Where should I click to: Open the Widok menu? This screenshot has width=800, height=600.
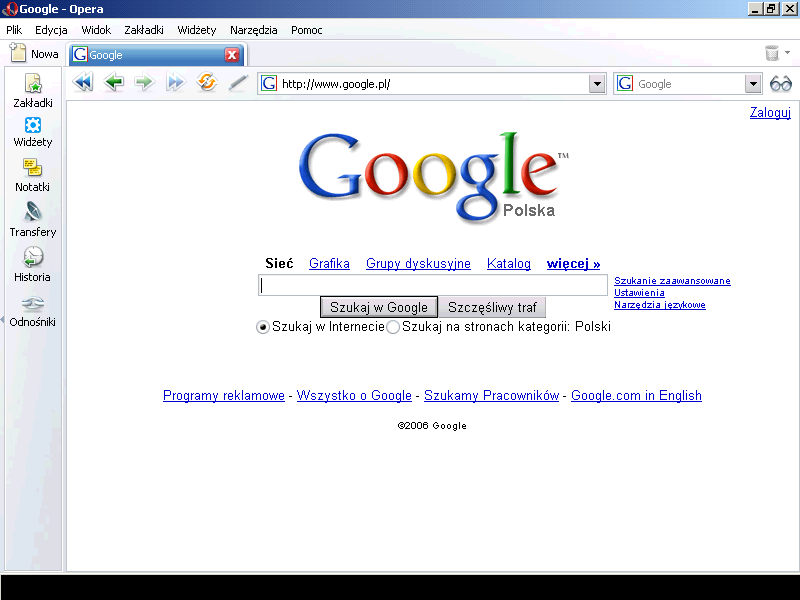coord(96,30)
